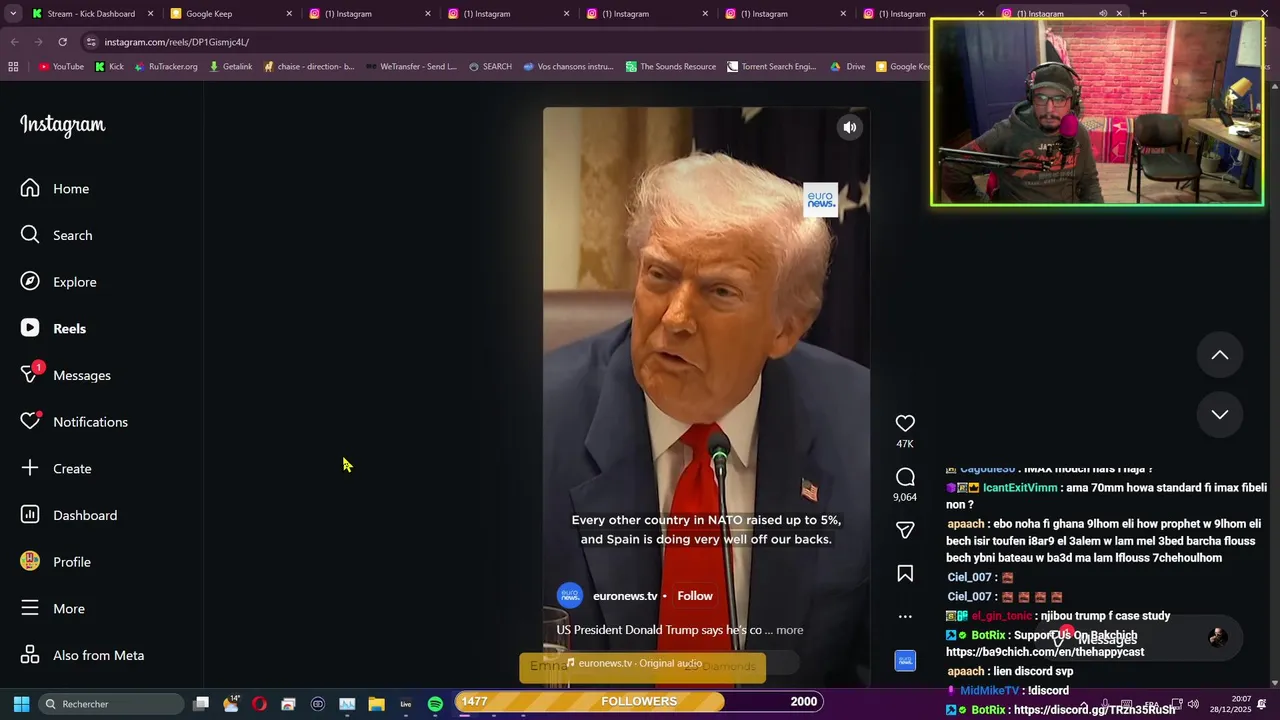The height and width of the screenshot is (720, 1280).
Task: Go to the previous reel with up chevron
Action: pyautogui.click(x=1220, y=355)
